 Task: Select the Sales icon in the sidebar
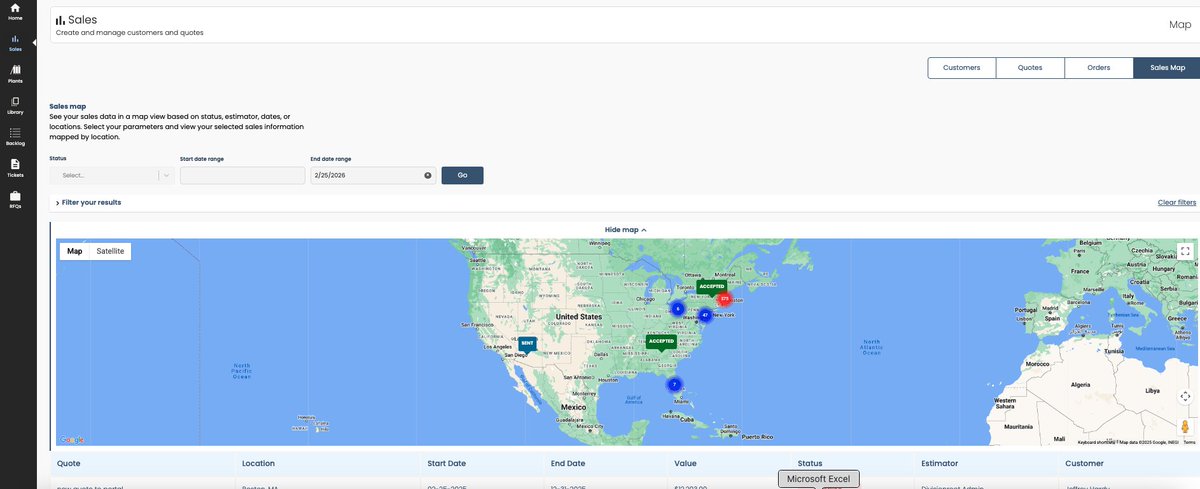tap(15, 42)
